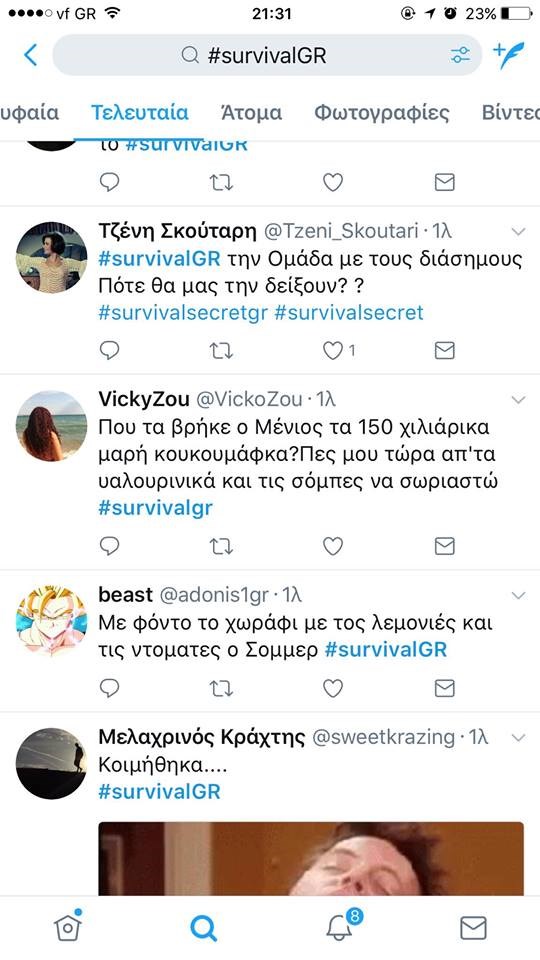Retweet VickyZou's tweet
Viewport: 540px width, 960px height.
click(221, 546)
